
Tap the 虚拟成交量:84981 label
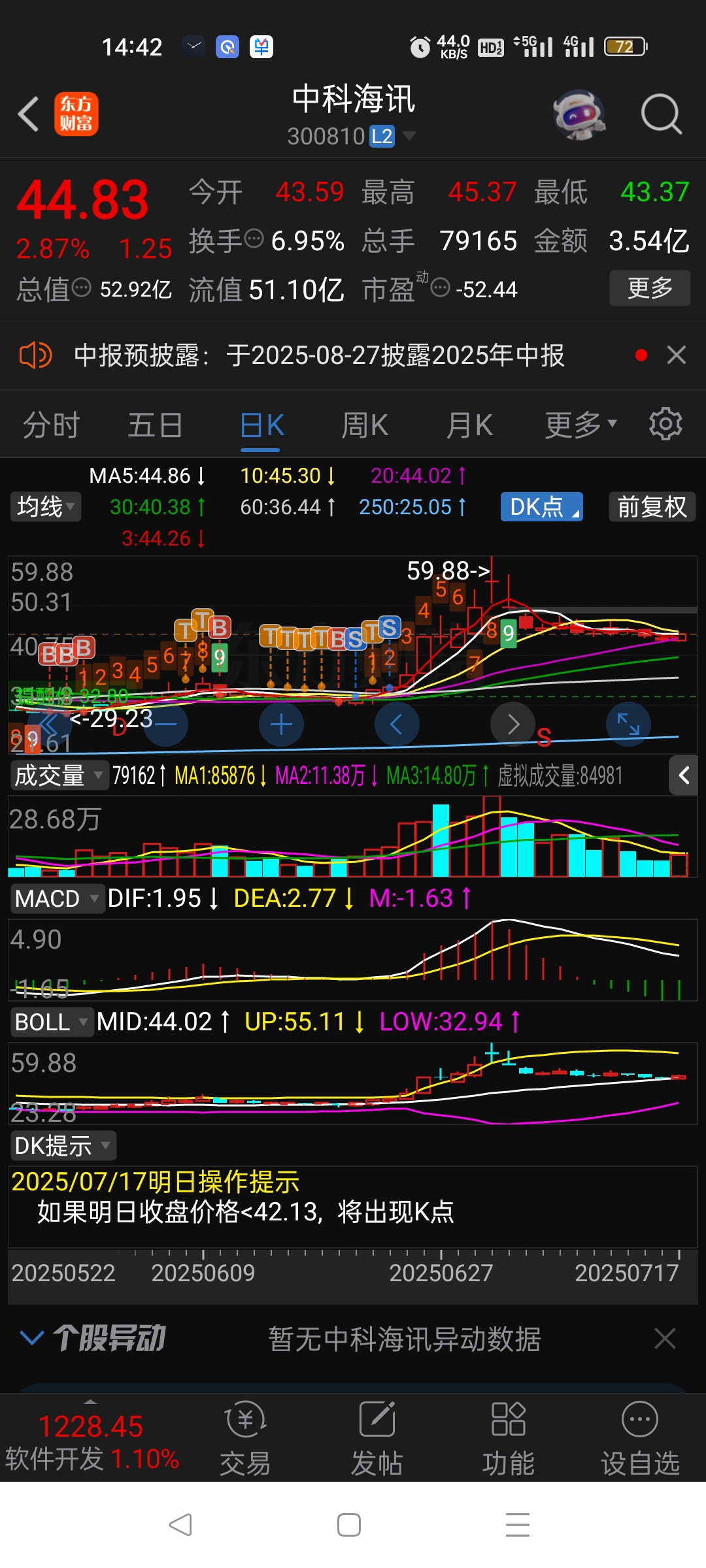[560, 776]
